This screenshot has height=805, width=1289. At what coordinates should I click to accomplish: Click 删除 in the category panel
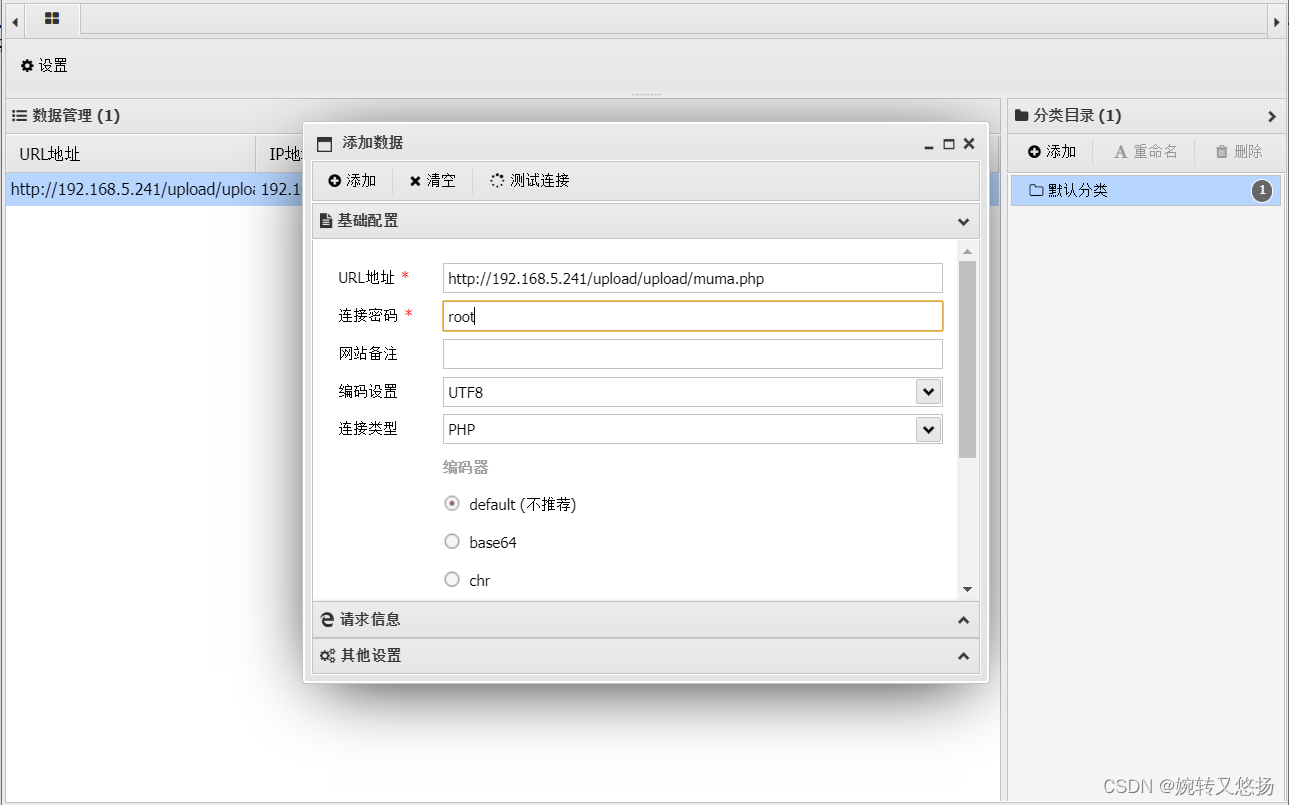coord(1238,151)
